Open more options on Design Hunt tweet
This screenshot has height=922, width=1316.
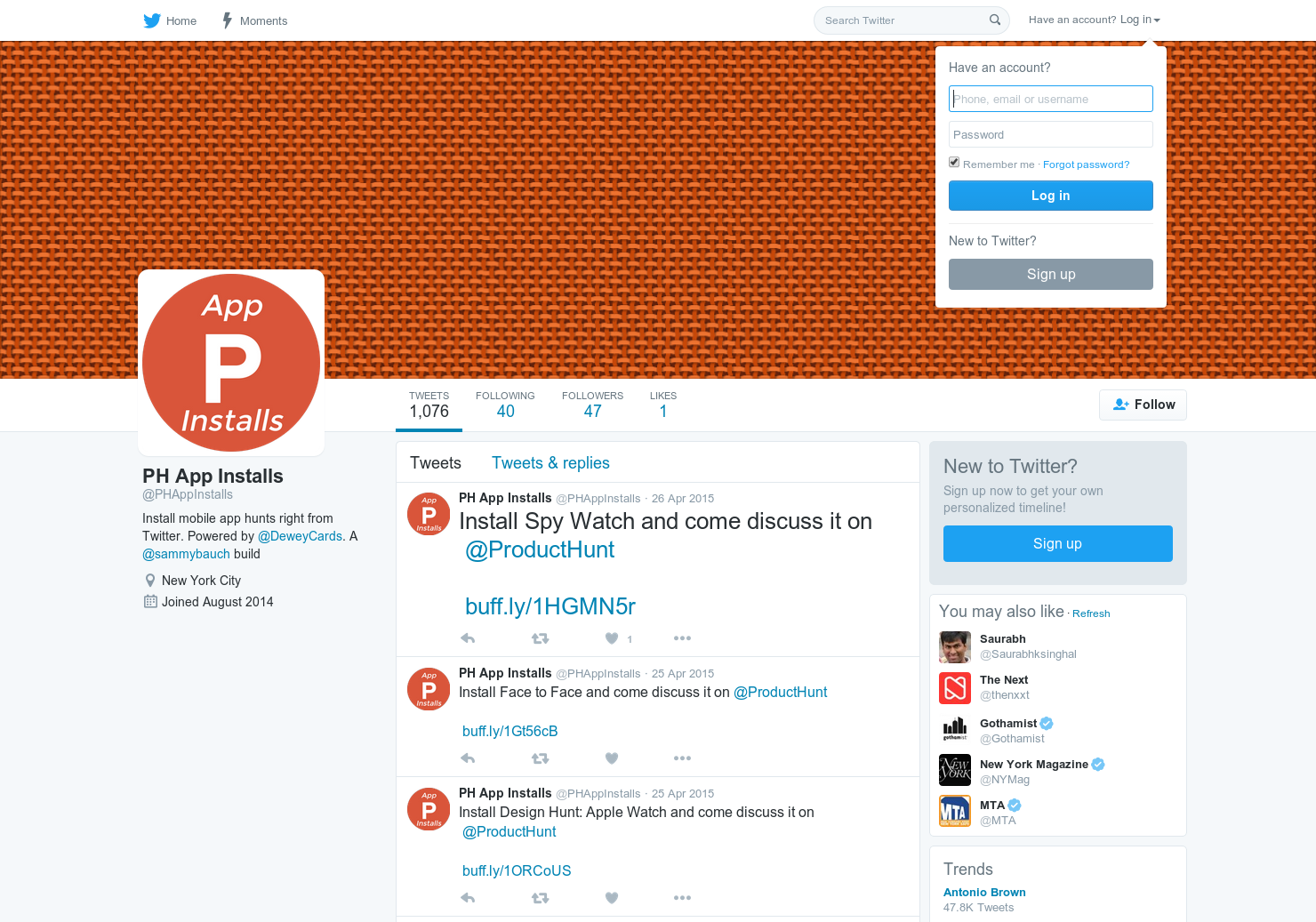click(682, 898)
